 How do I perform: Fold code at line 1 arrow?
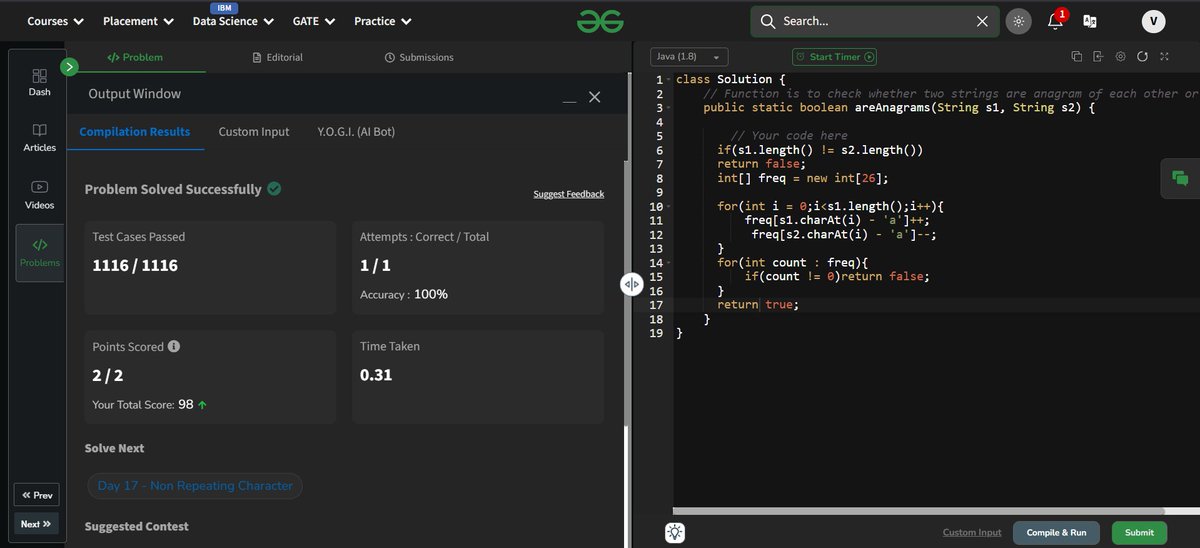667,79
